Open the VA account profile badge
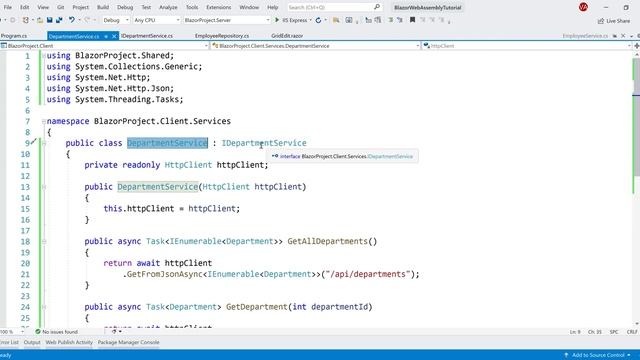The height and width of the screenshot is (360, 640). [x=583, y=7]
